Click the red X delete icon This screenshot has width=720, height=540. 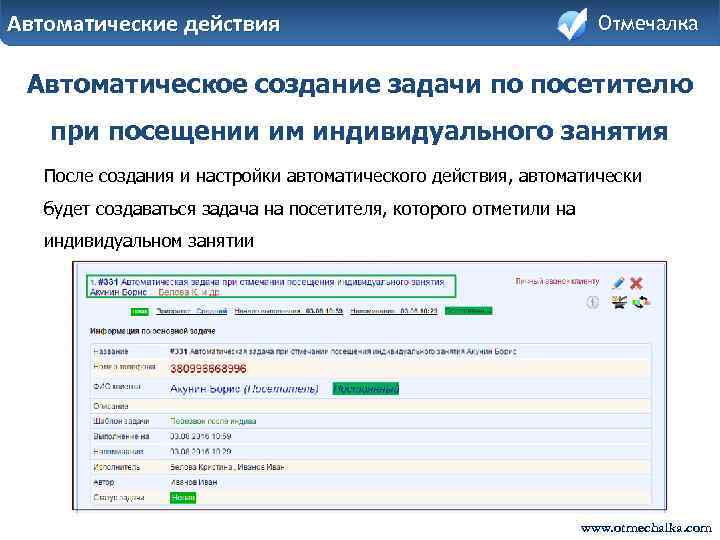coord(636,283)
